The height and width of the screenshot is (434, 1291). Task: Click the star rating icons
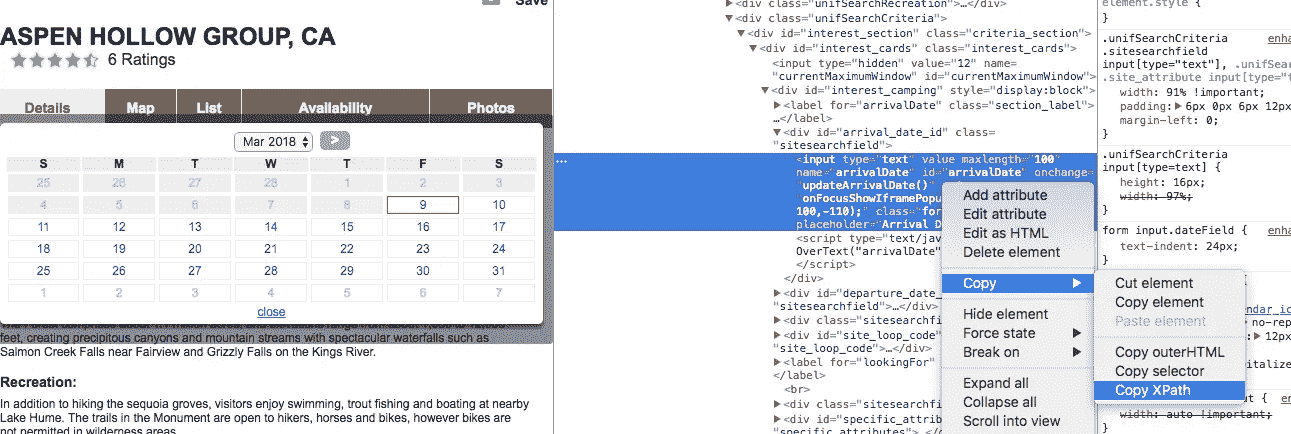[53, 60]
